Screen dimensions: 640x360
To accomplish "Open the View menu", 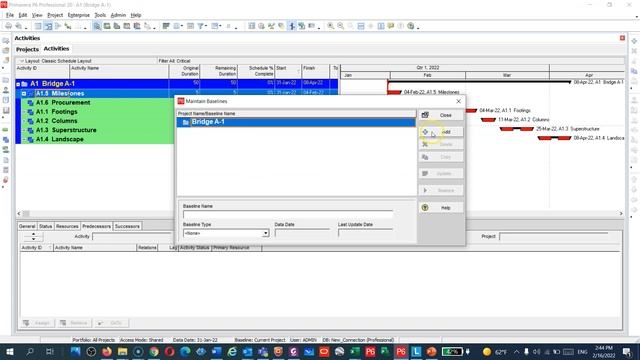I will [37, 15].
